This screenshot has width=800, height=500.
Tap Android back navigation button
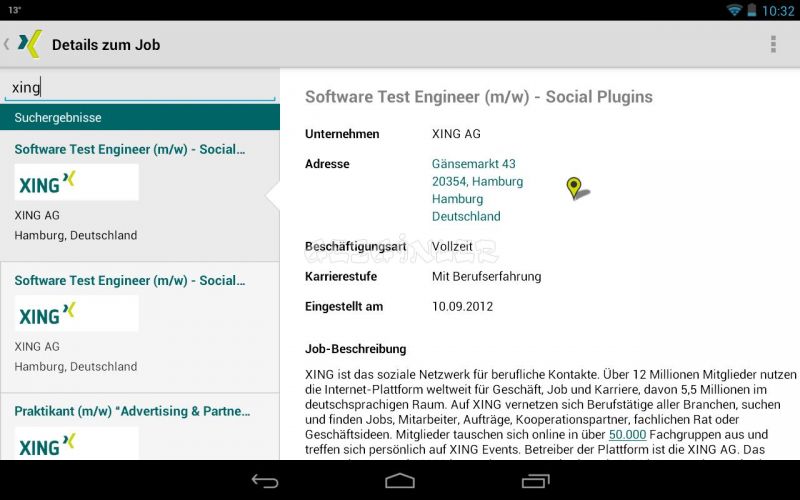(x=265, y=481)
